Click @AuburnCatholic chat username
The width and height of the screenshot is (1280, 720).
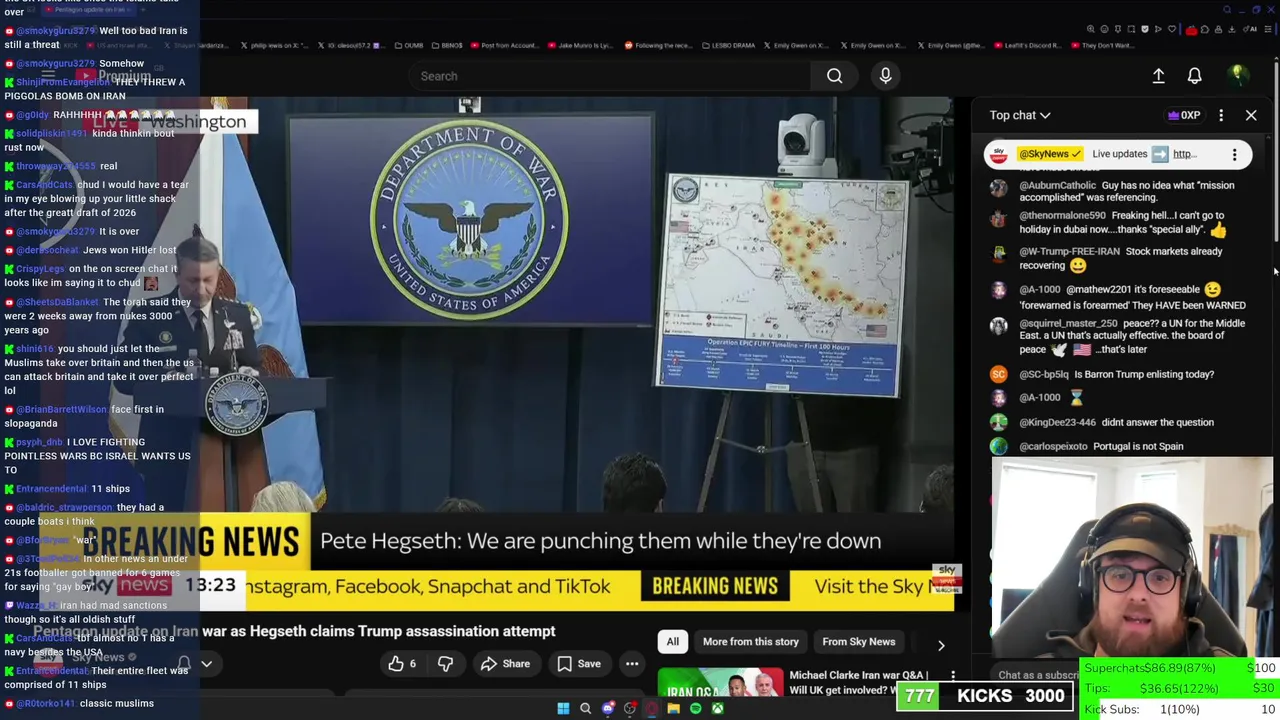point(1058,185)
